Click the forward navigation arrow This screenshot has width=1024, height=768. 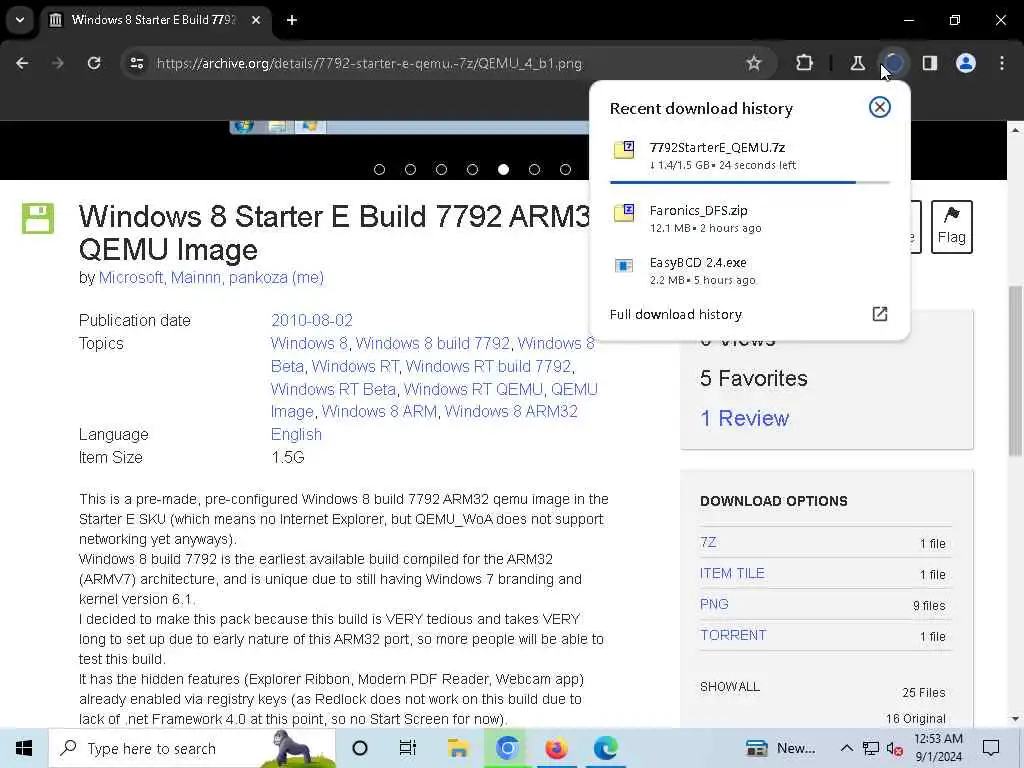(57, 63)
